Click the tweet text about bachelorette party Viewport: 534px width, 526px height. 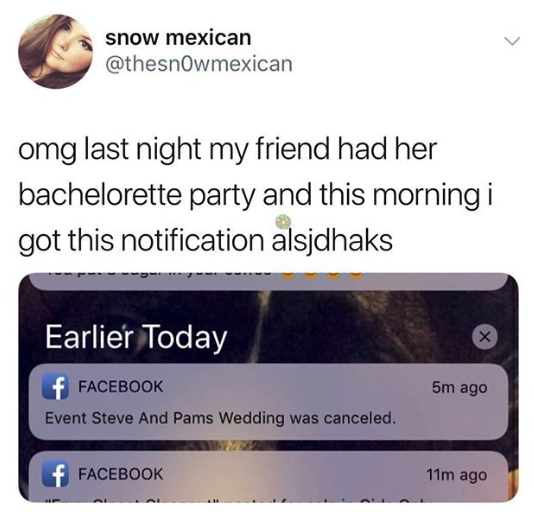pyautogui.click(x=255, y=194)
